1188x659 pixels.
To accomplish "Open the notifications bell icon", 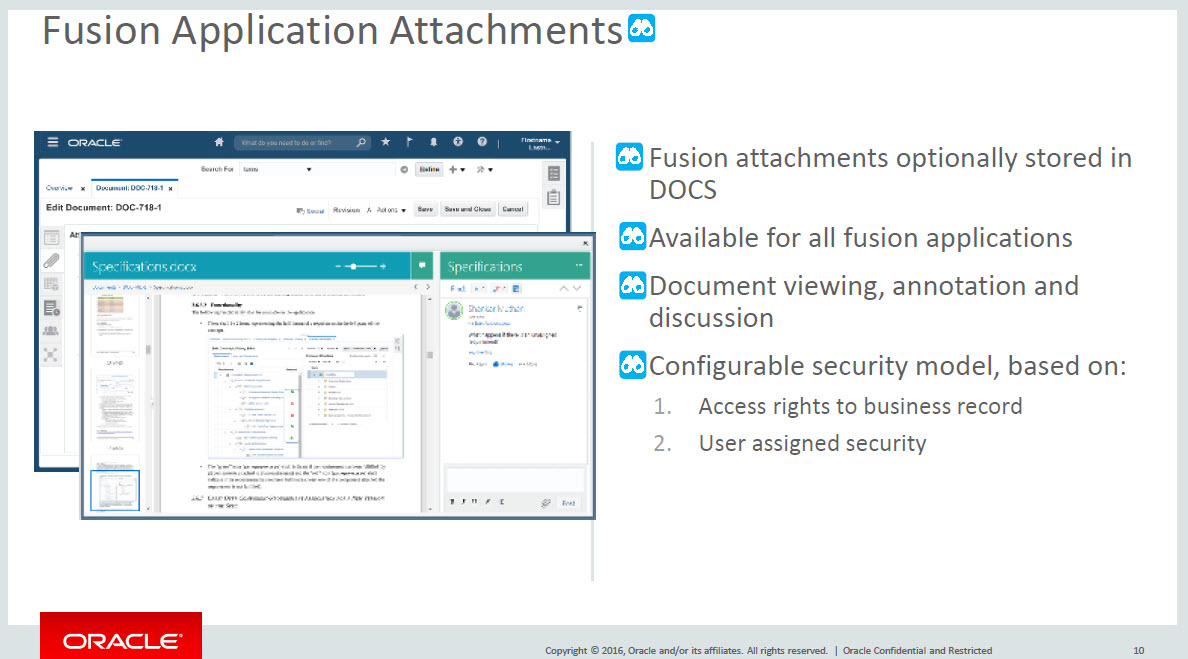I will (x=434, y=143).
